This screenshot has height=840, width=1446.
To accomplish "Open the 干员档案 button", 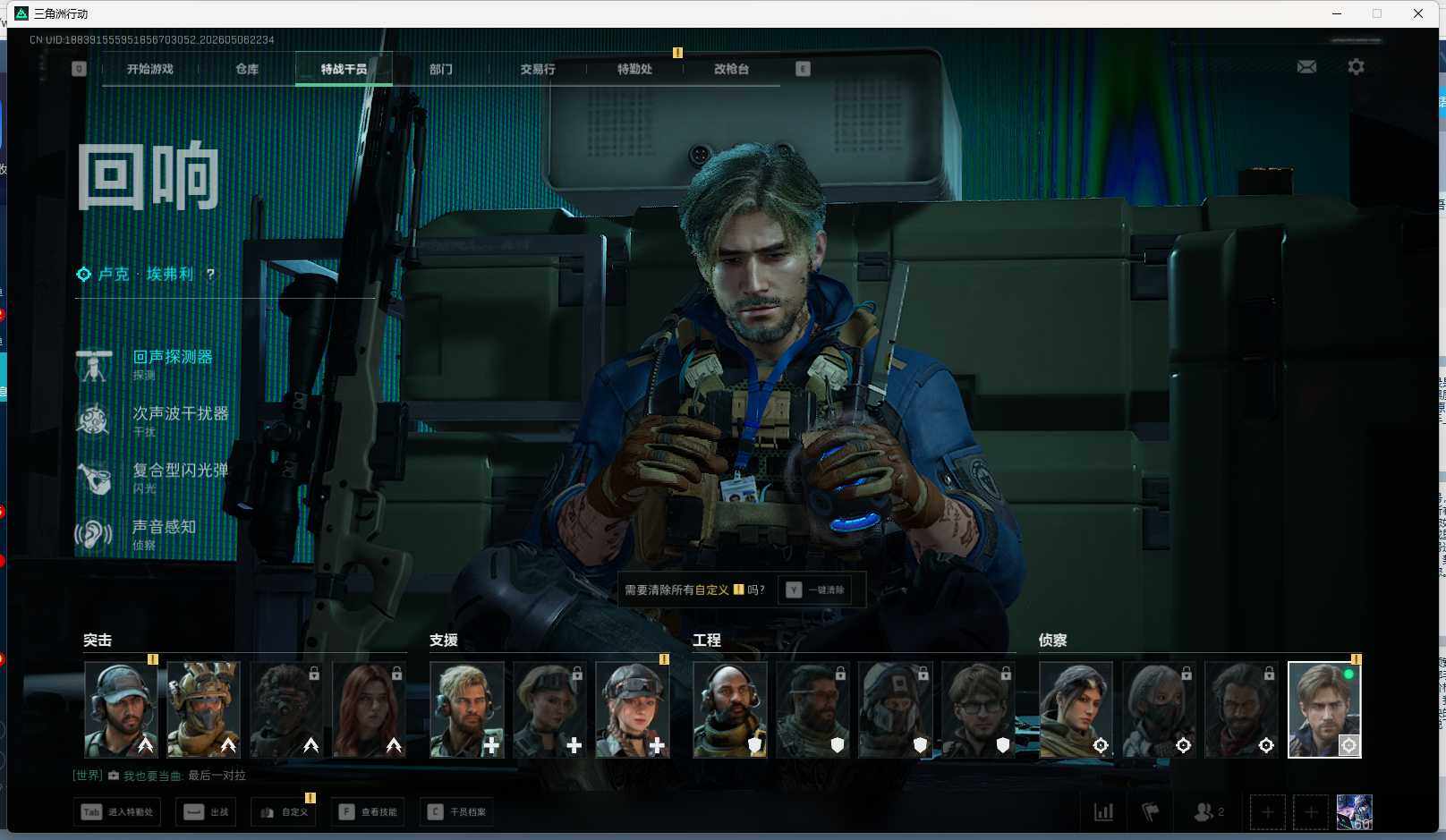I will point(457,812).
